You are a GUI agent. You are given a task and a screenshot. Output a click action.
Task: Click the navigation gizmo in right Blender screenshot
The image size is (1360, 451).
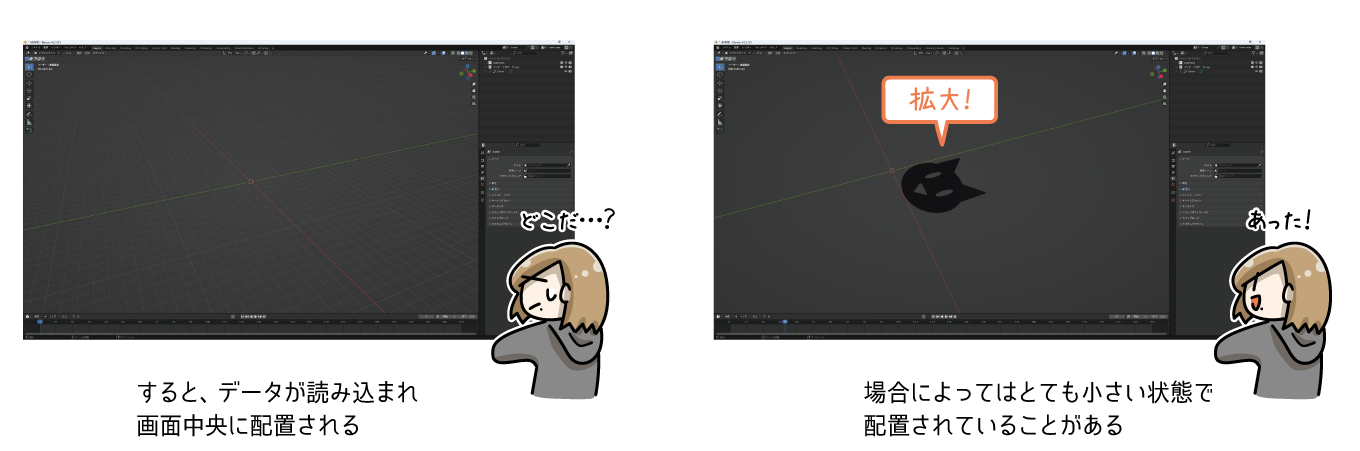coord(1161,72)
